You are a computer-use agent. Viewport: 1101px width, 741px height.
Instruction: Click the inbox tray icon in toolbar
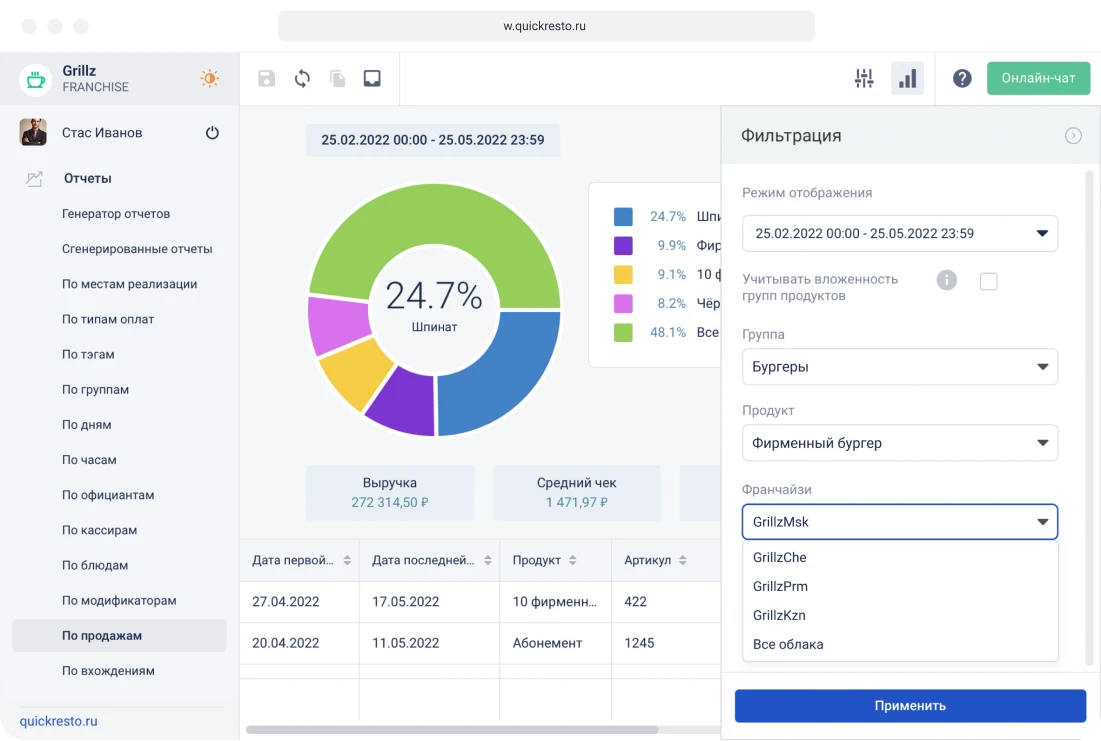pos(372,79)
